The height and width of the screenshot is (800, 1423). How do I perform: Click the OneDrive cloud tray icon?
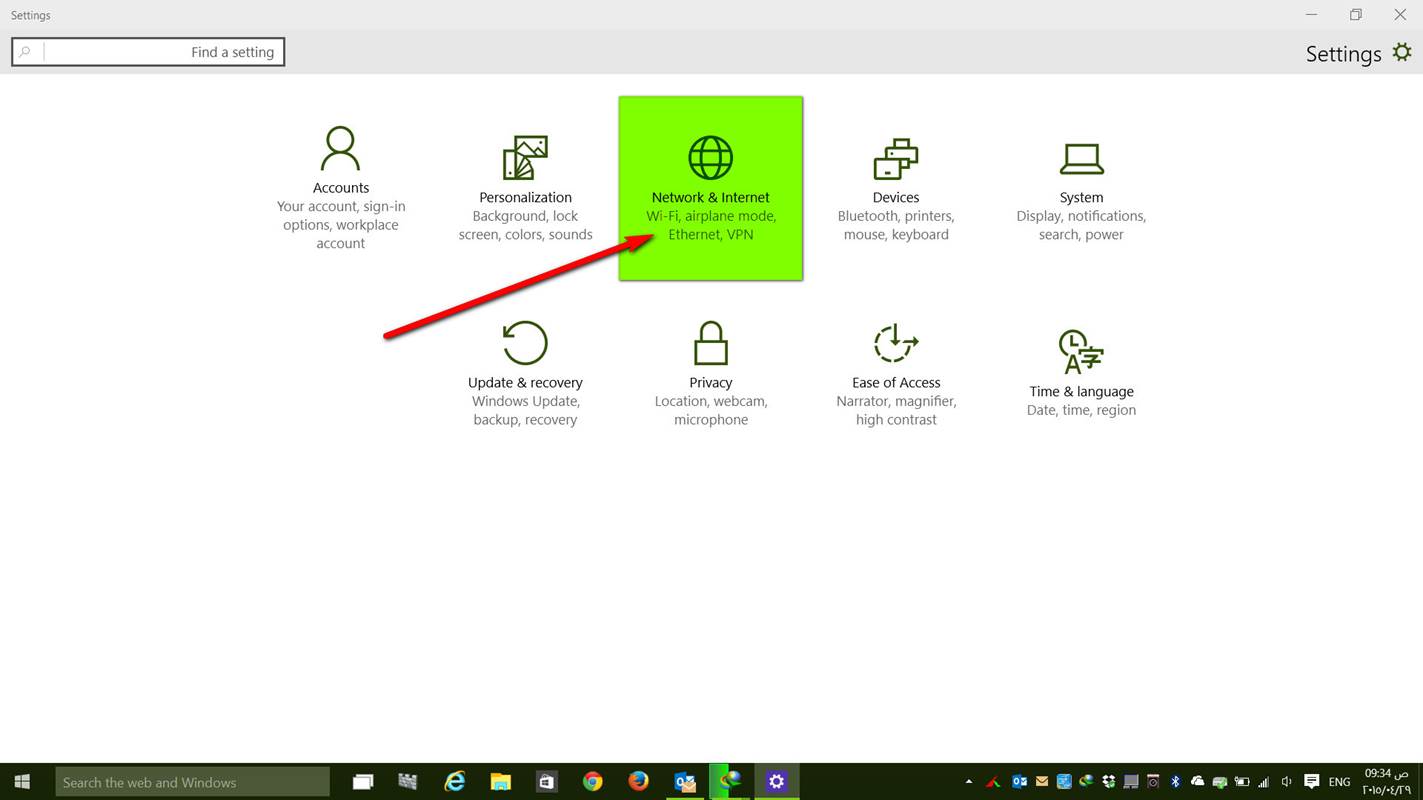point(1197,781)
